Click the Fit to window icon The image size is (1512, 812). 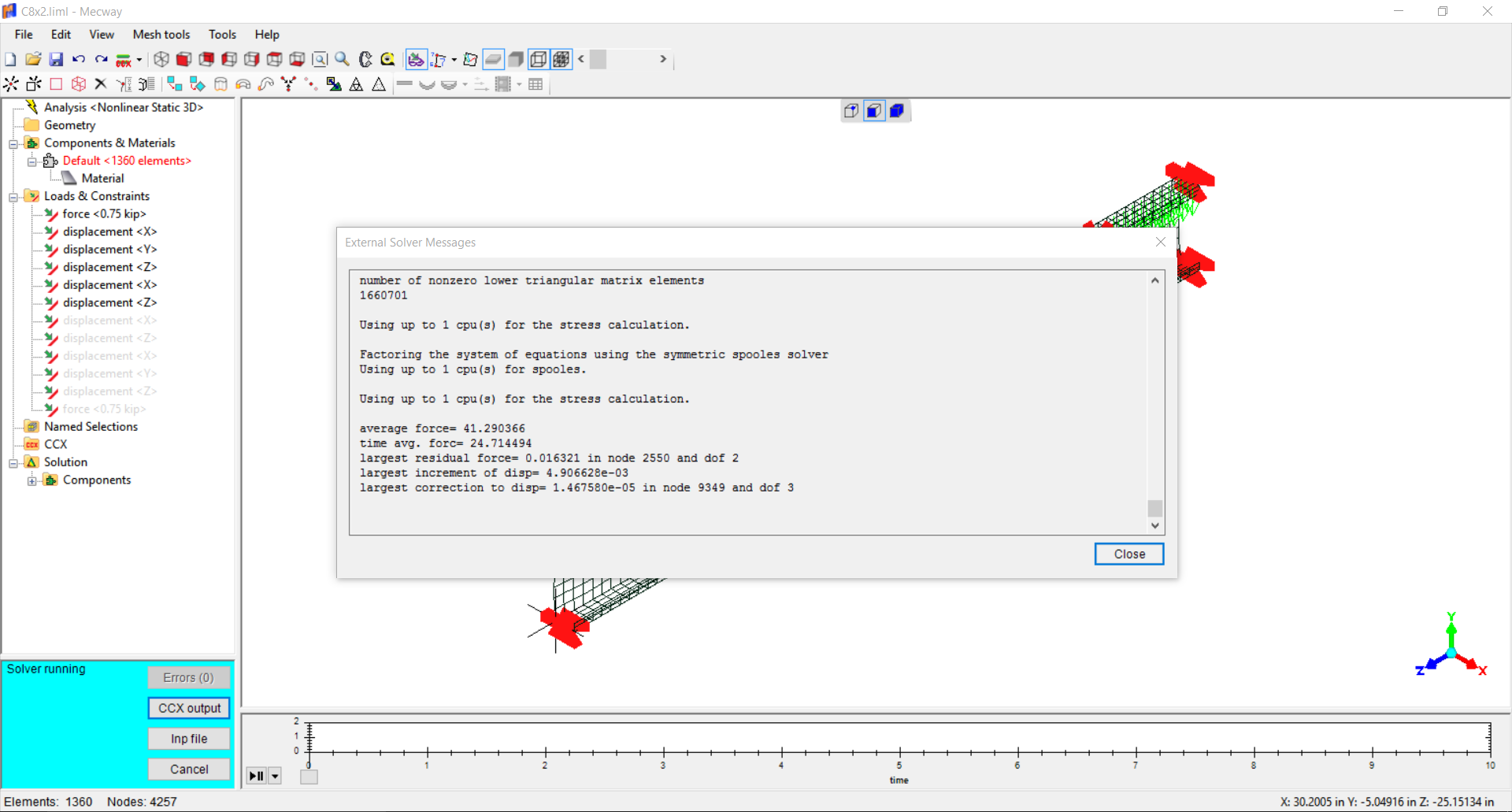[x=320, y=59]
